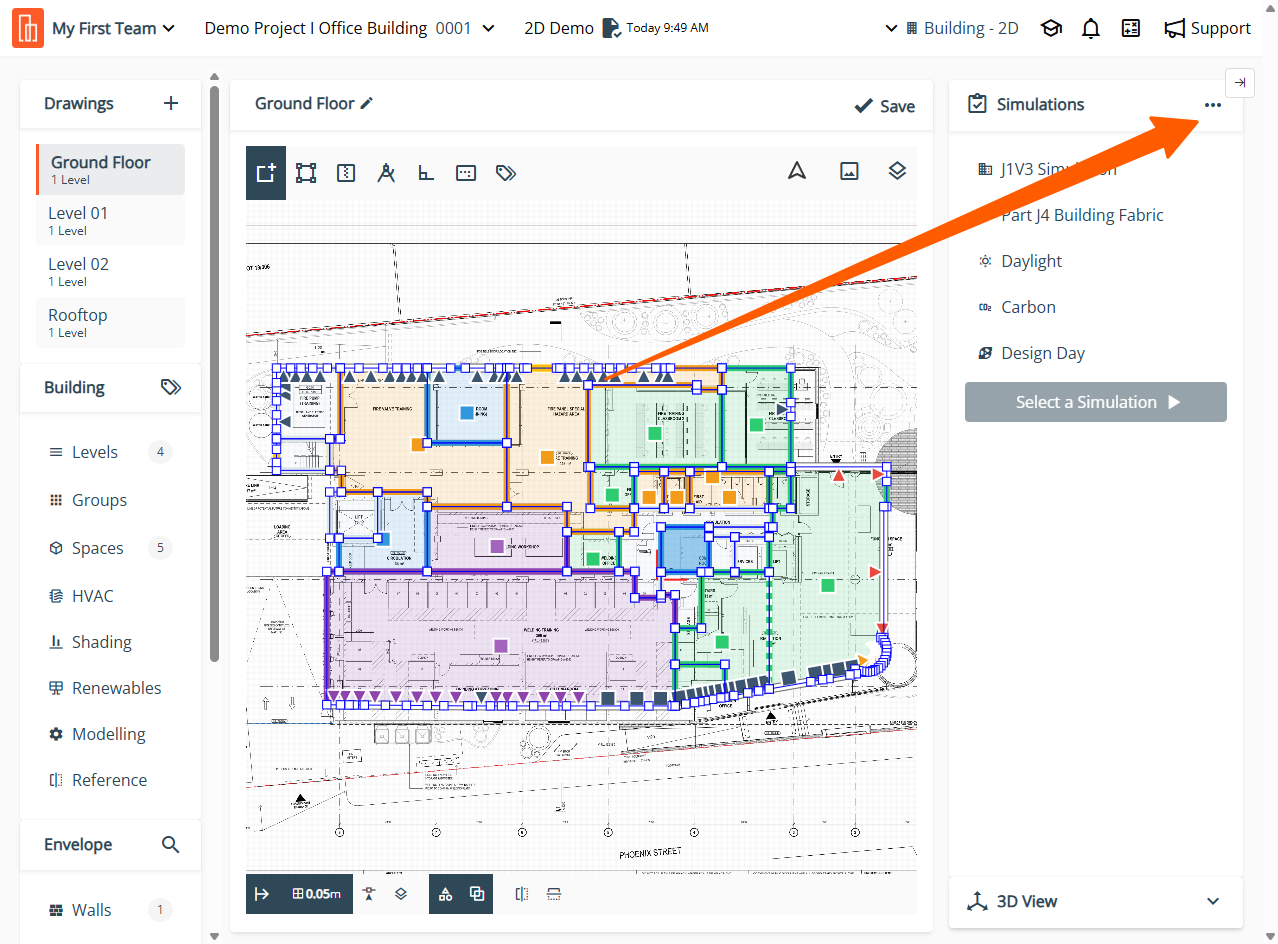Click the pencil icon beside Ground Floor
This screenshot has height=944, width=1278.
367,103
